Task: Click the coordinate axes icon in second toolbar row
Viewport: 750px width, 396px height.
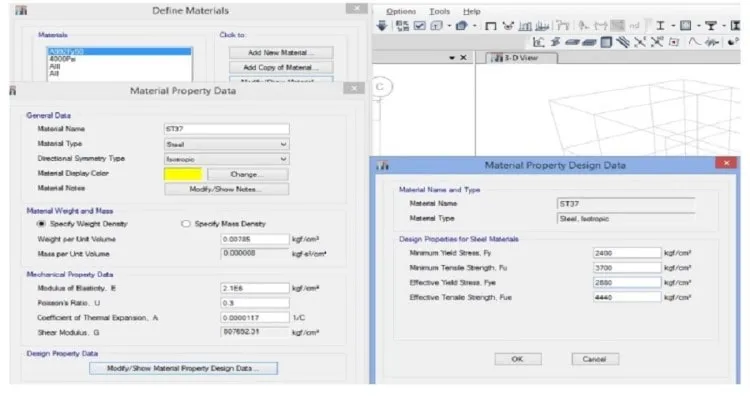Action: [x=538, y=42]
